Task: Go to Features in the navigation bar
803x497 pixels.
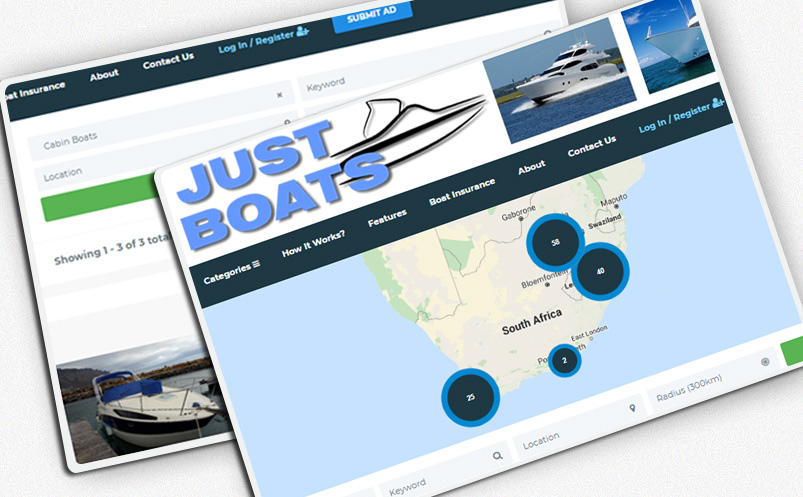Action: (x=388, y=216)
